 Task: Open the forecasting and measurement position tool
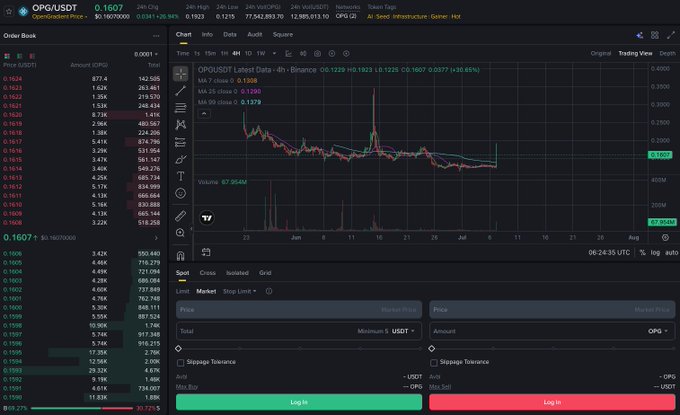coord(180,142)
